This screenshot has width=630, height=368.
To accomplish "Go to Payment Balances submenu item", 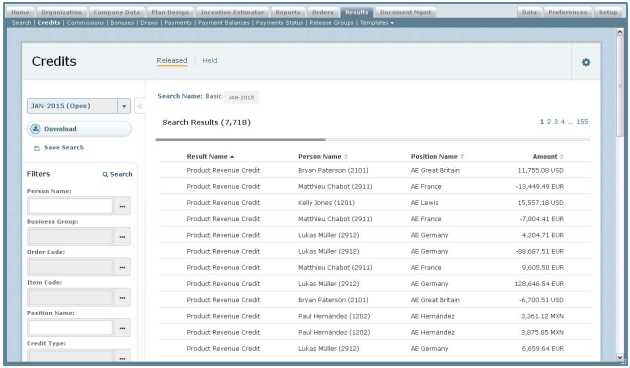I will pyautogui.click(x=224, y=23).
